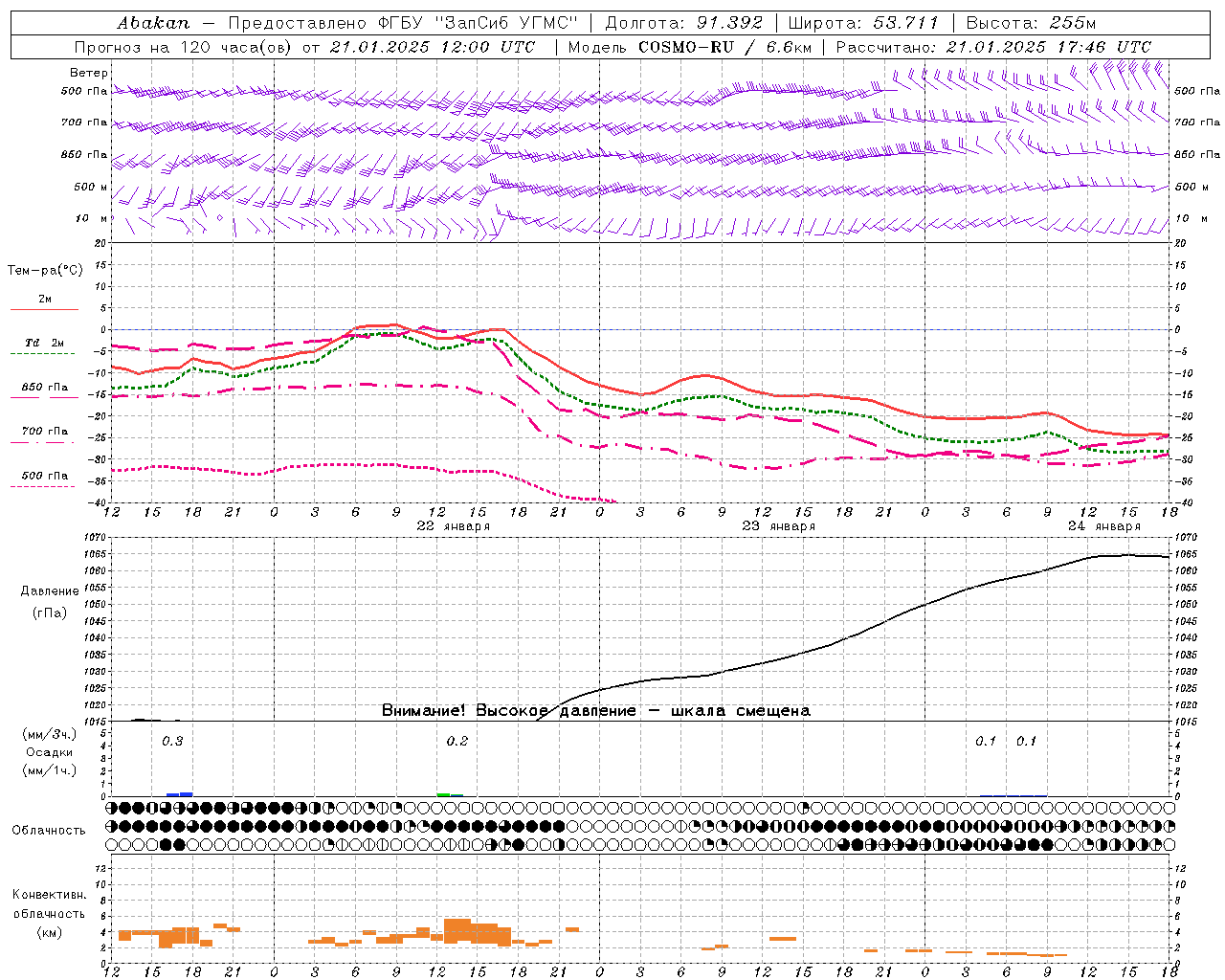Click the "Конвективн." convective cloud label
The width and height of the screenshot is (1225, 980).
click(49, 895)
